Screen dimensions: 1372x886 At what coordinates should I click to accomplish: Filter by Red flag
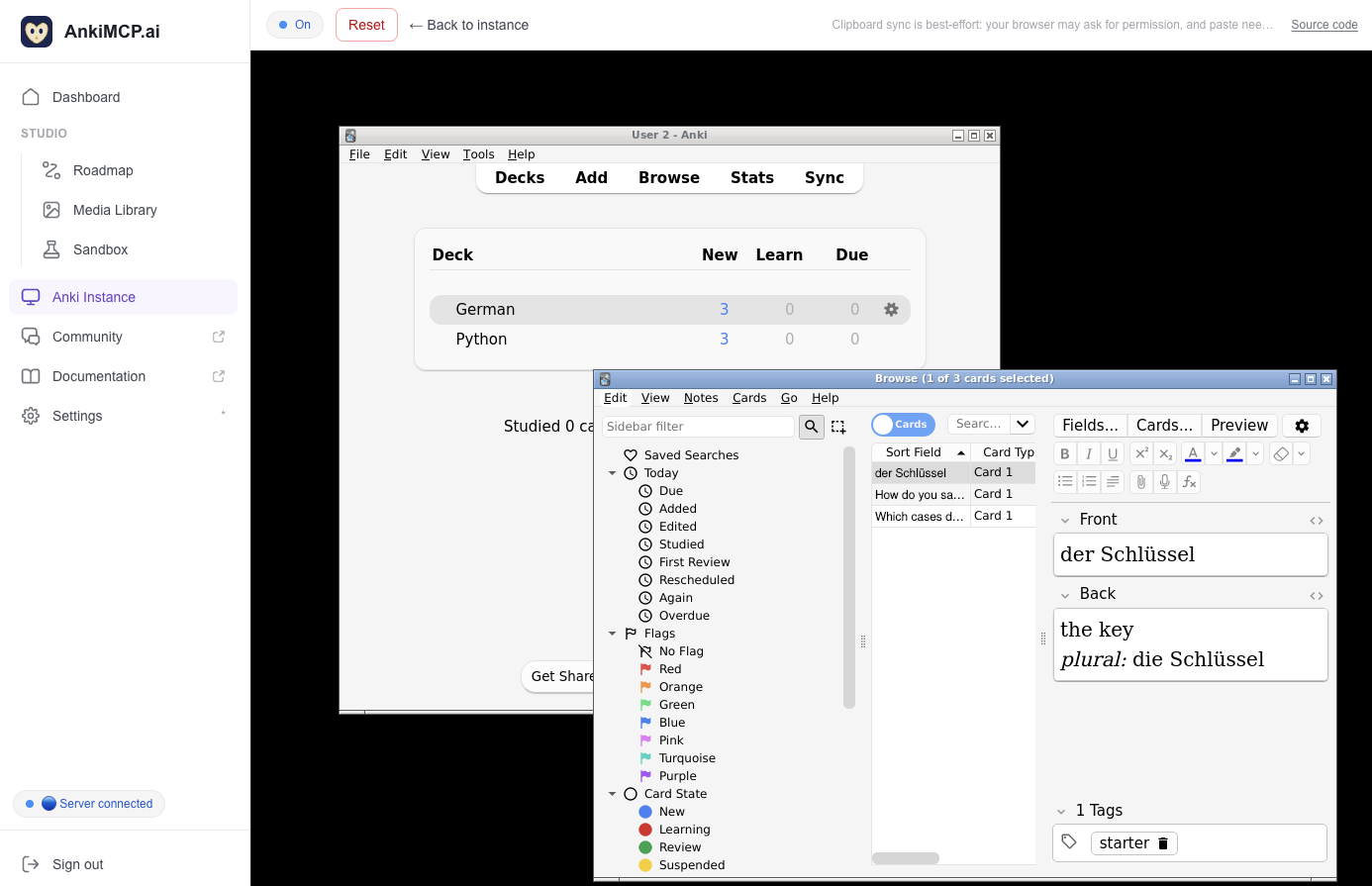[670, 669]
